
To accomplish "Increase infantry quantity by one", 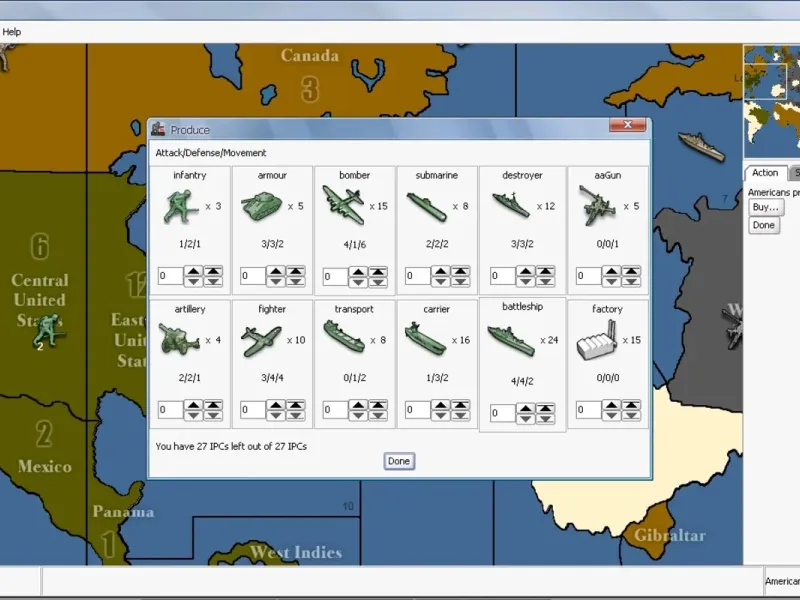I will pyautogui.click(x=193, y=271).
